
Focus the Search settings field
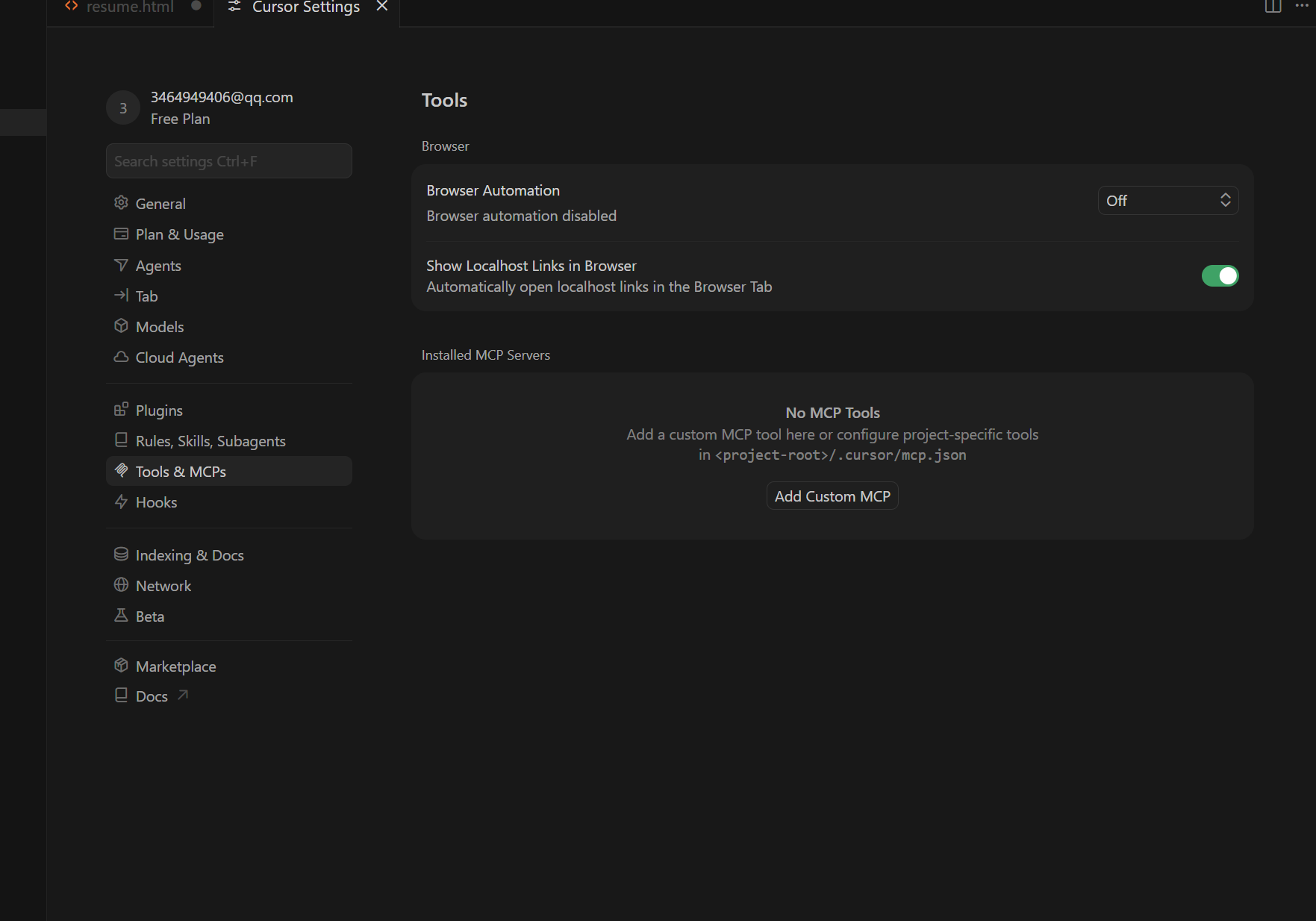click(x=229, y=161)
